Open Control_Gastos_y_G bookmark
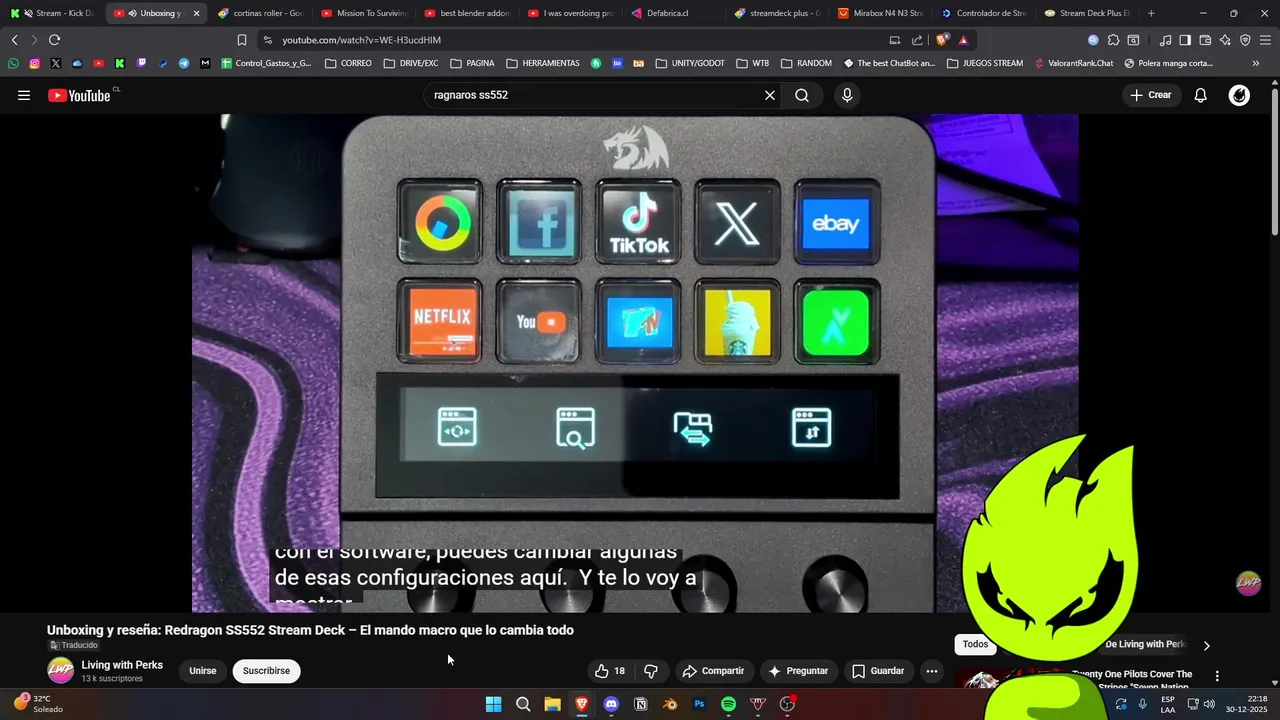 [266, 63]
